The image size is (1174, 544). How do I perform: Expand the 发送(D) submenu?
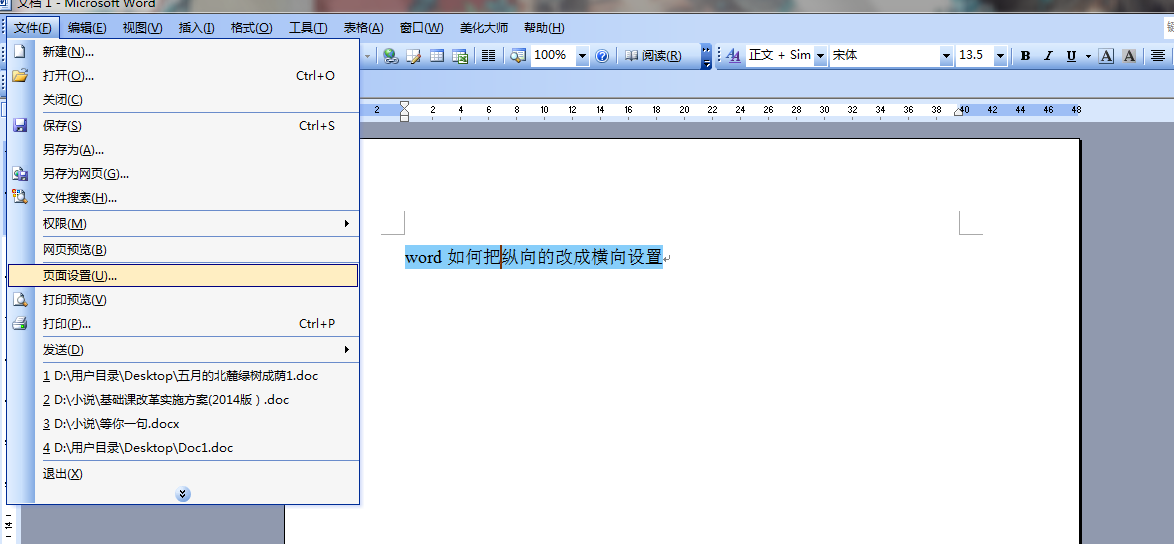(x=347, y=349)
